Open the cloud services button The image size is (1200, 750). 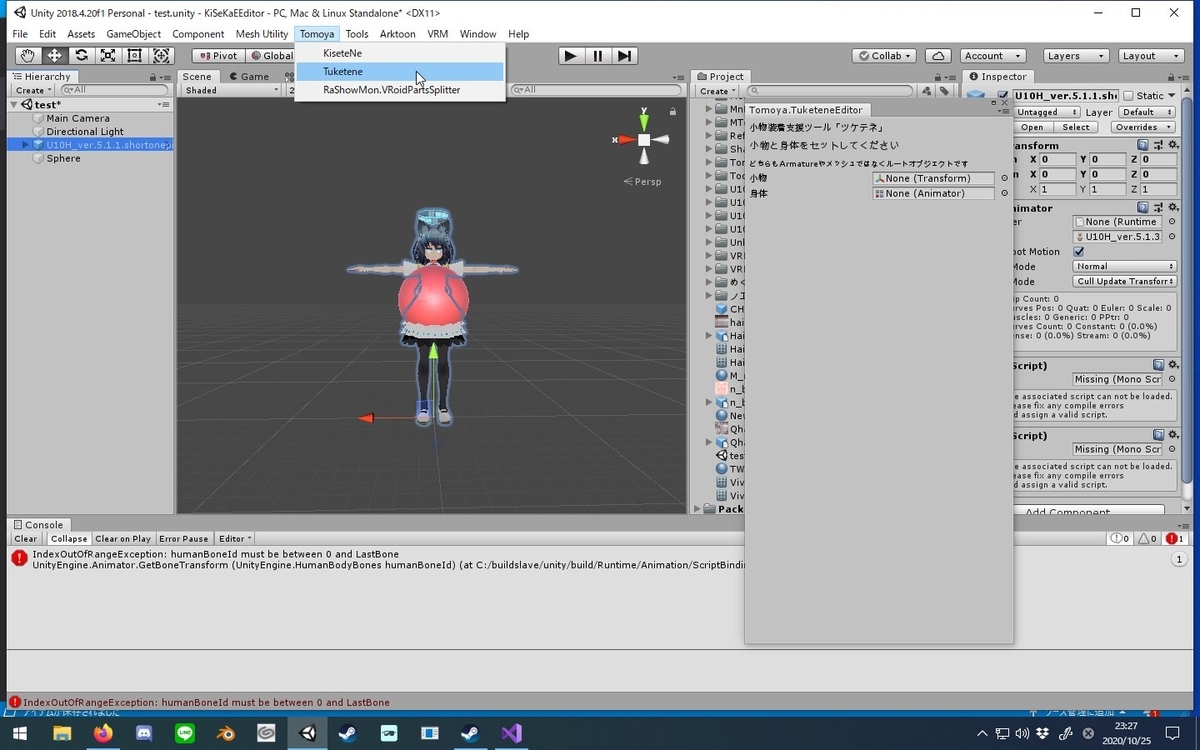click(938, 56)
